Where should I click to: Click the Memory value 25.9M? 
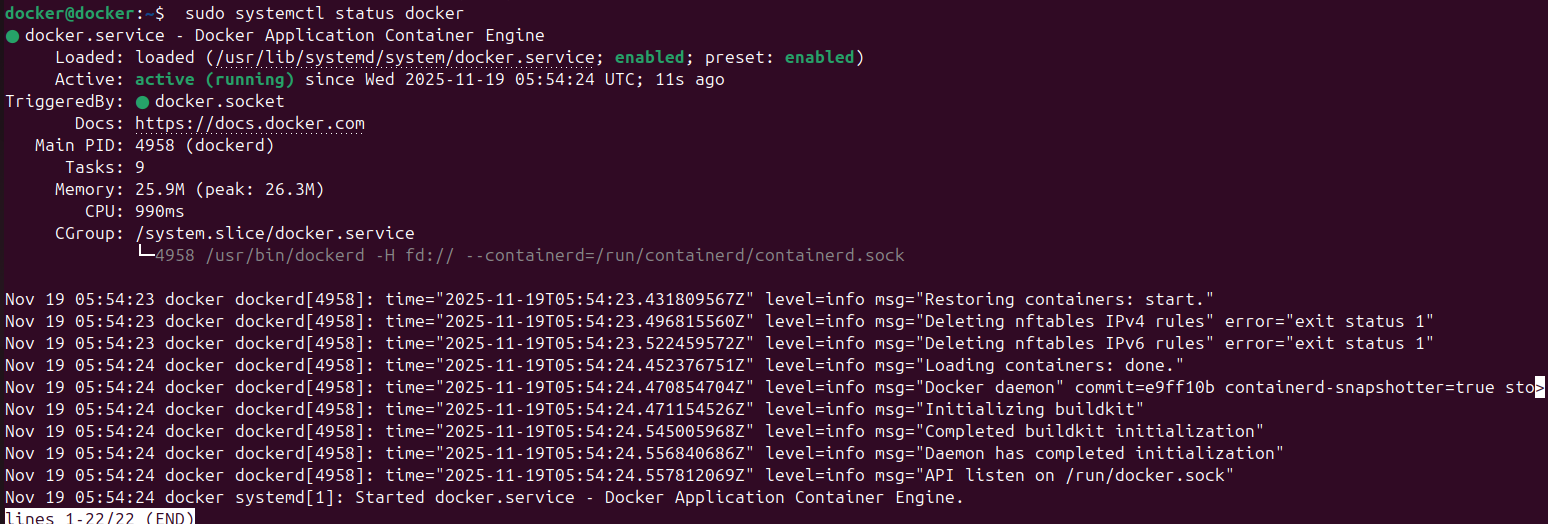point(160,190)
